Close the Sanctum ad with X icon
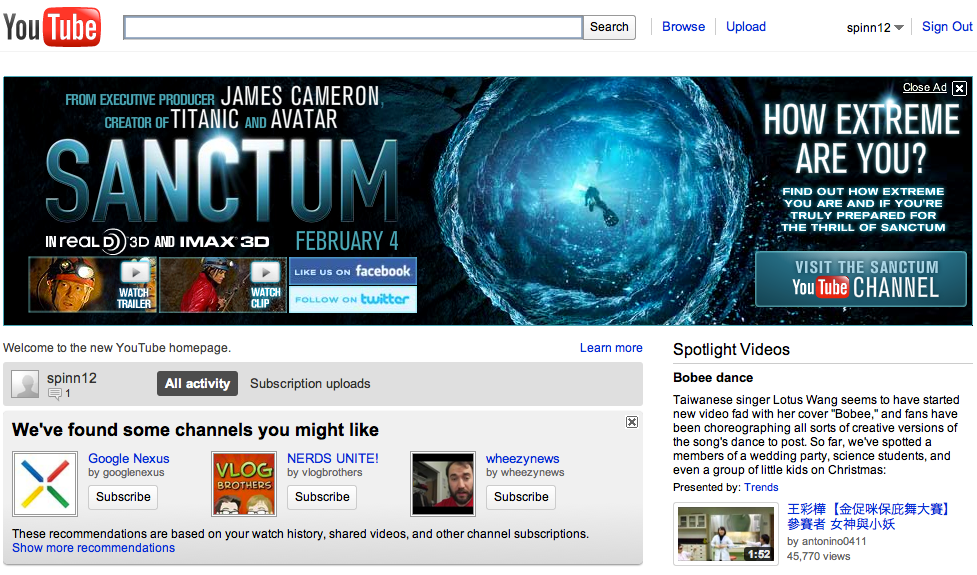The height and width of the screenshot is (575, 977). pos(960,88)
